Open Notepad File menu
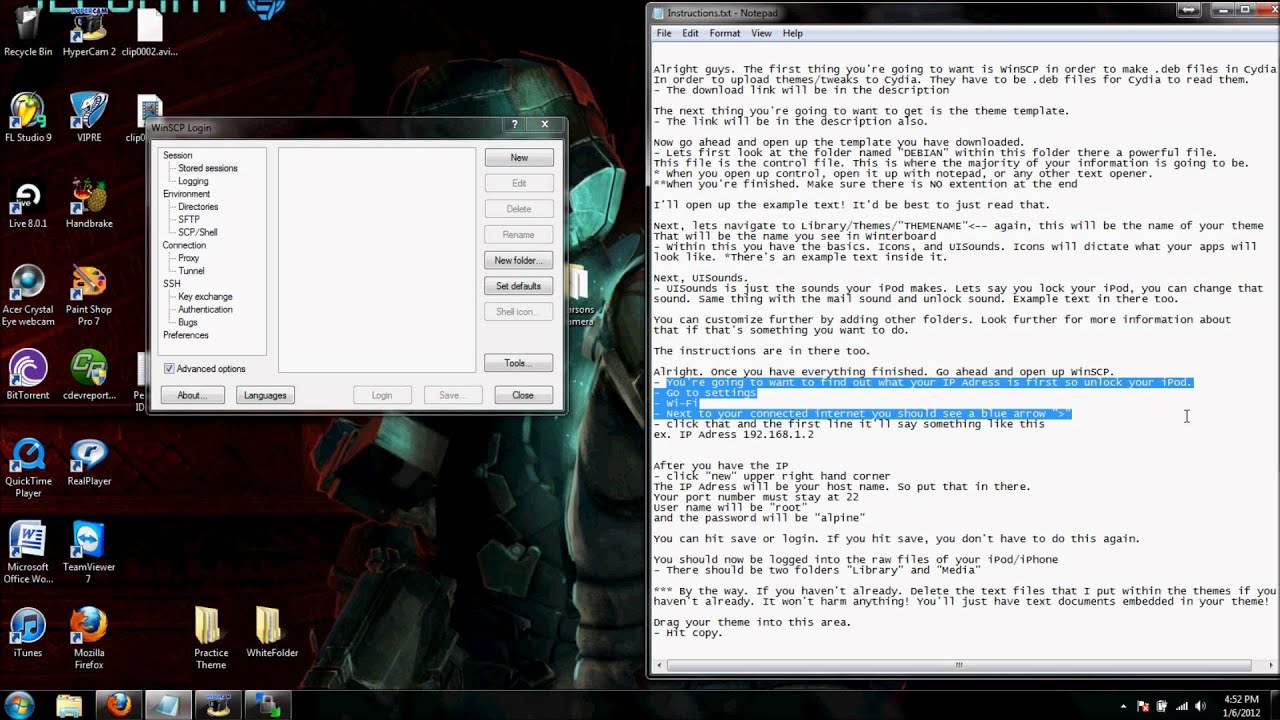This screenshot has height=720, width=1280. coord(664,33)
